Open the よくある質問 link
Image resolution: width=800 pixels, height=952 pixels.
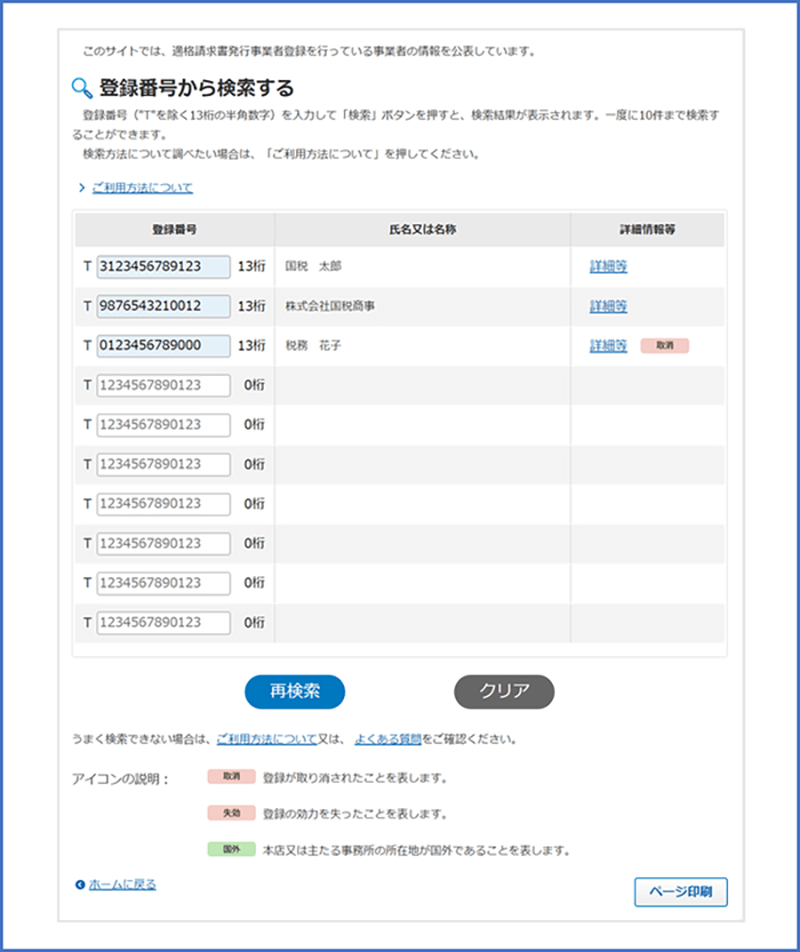388,740
